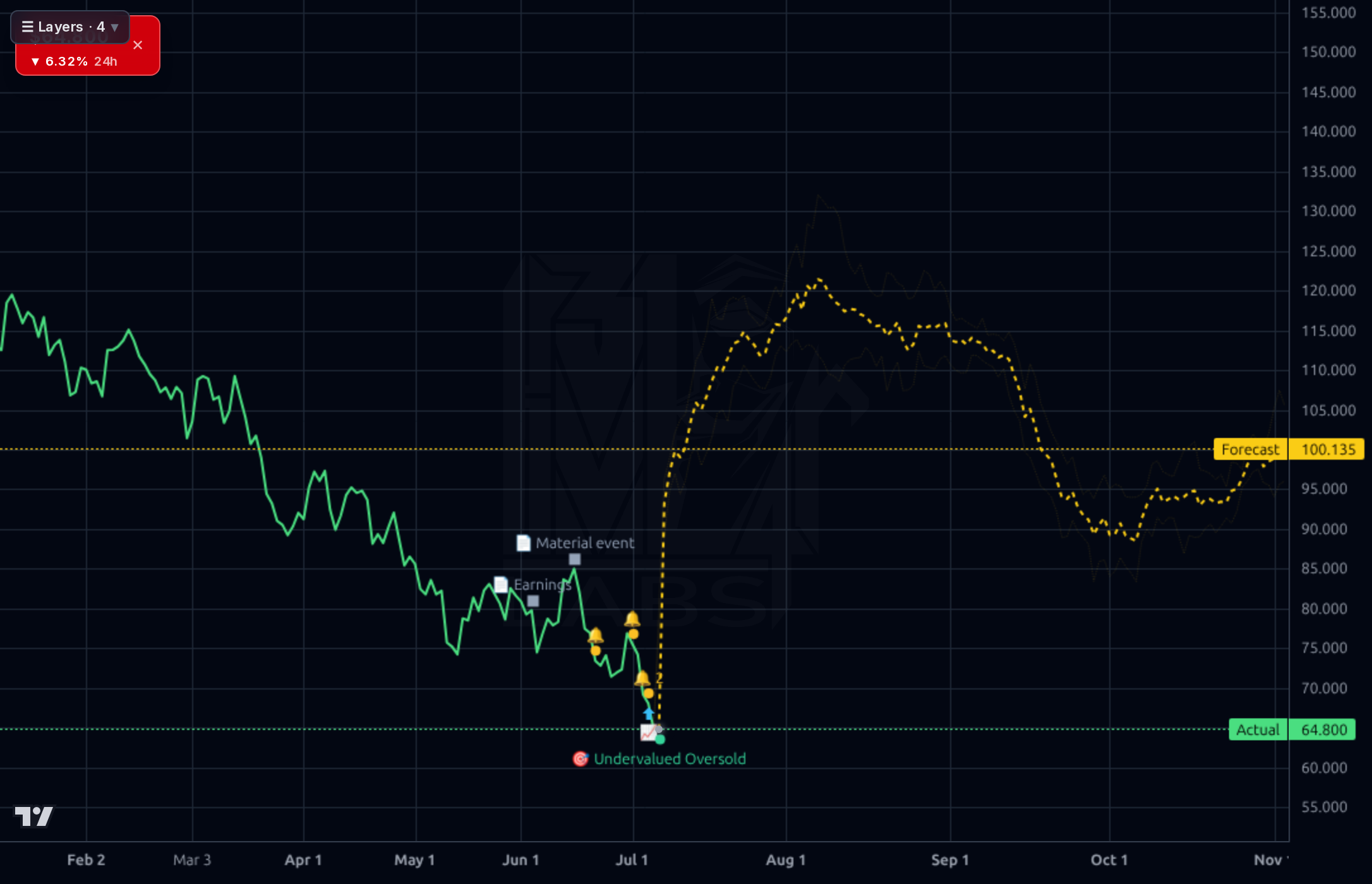Click the Jun 1 date label

click(521, 860)
